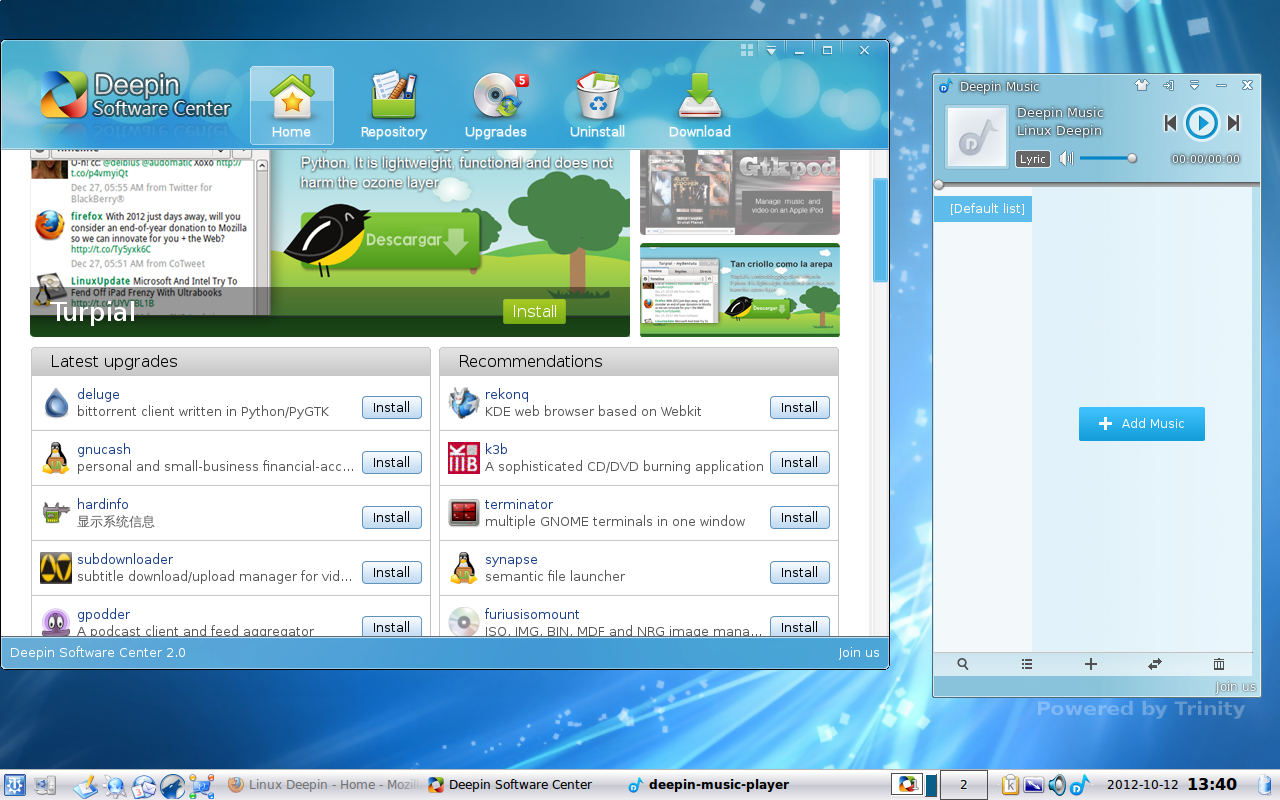Install the deluge bittorrent client
The height and width of the screenshot is (800, 1280).
[x=391, y=407]
